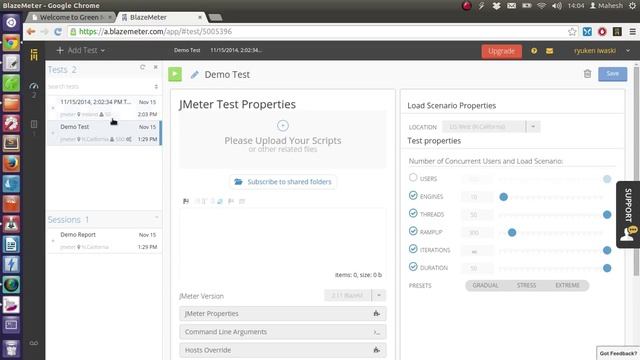Click the THREADS slider handle
The image size is (640, 360).
click(607, 215)
